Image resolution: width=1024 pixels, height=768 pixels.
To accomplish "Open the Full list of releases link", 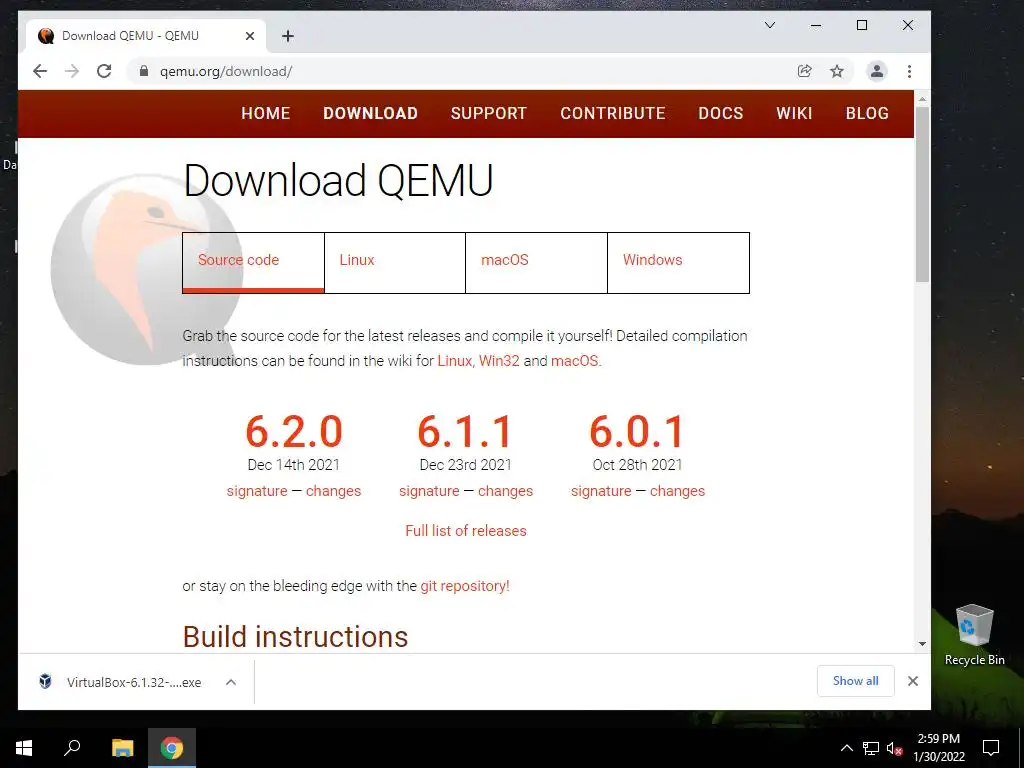I will point(466,531).
